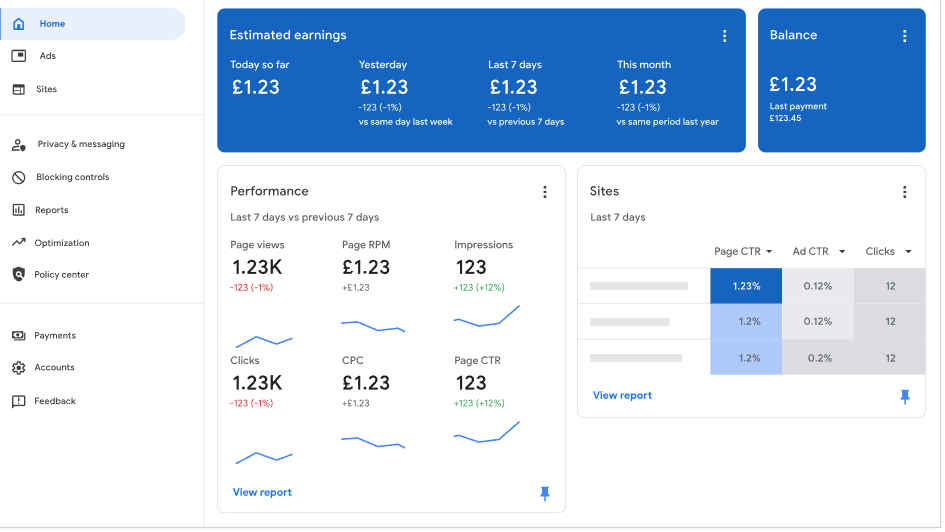The height and width of the screenshot is (532, 945).
Task: Click the Privacy & messaging person icon
Action: (19, 145)
